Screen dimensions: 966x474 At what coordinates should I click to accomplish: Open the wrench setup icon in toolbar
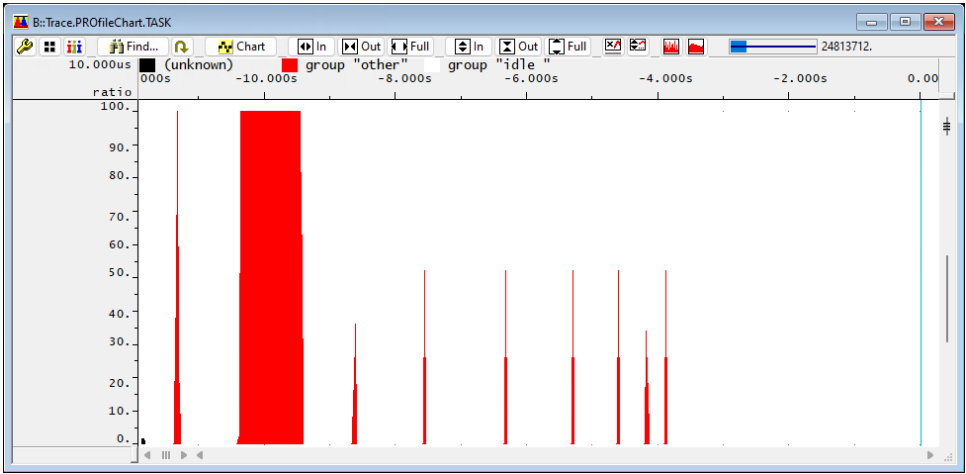coord(24,46)
